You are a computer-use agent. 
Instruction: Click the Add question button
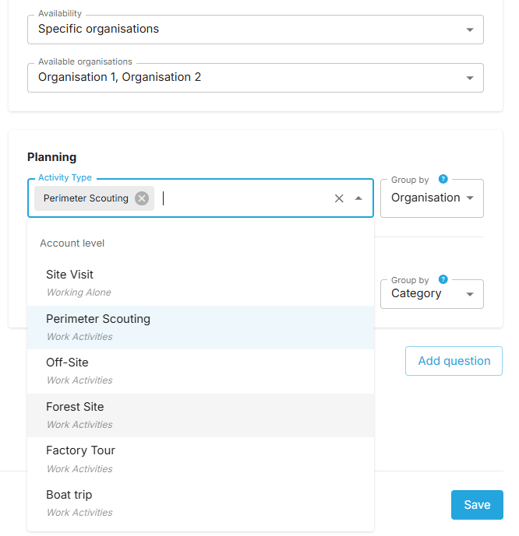pos(454,361)
